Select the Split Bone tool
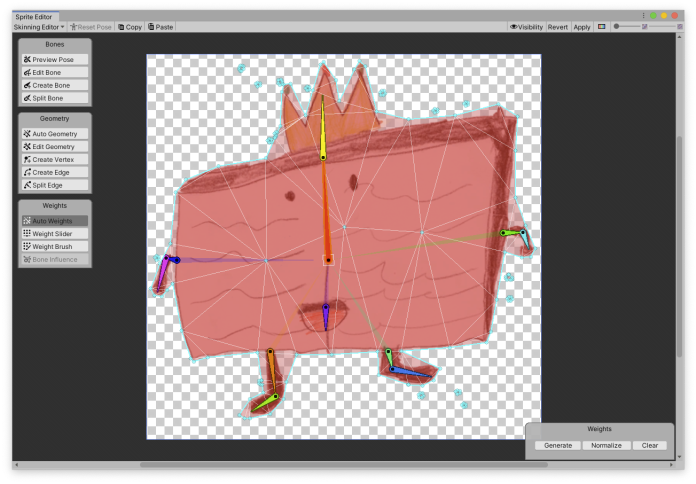Viewport: 696px width, 484px height. (55, 99)
